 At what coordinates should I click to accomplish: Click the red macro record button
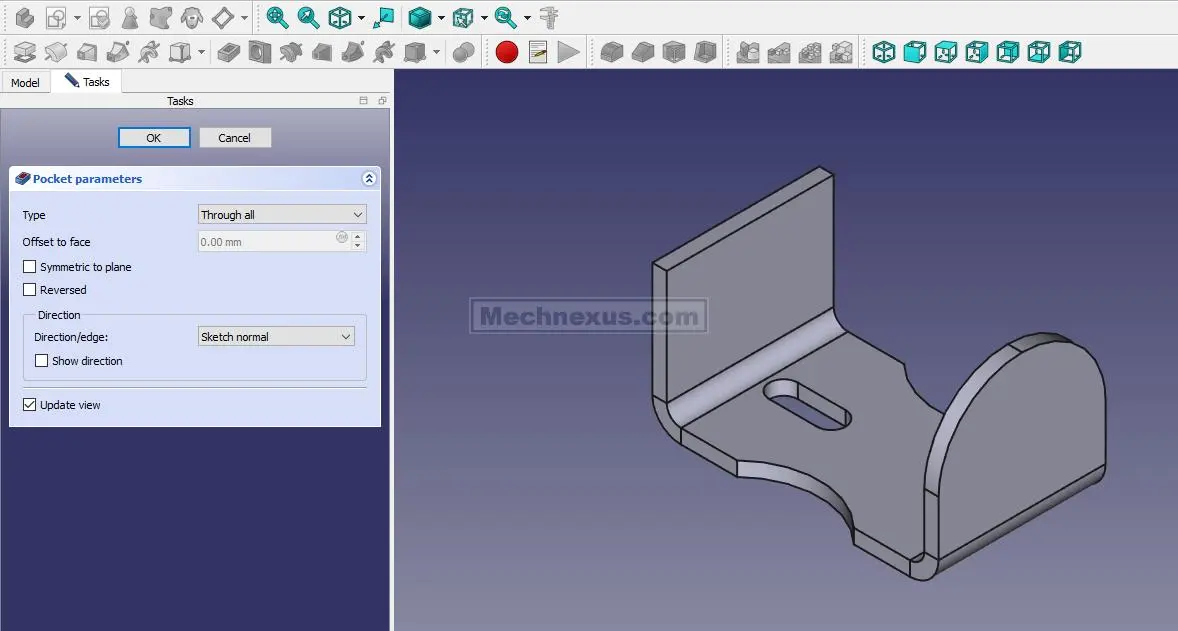click(507, 52)
